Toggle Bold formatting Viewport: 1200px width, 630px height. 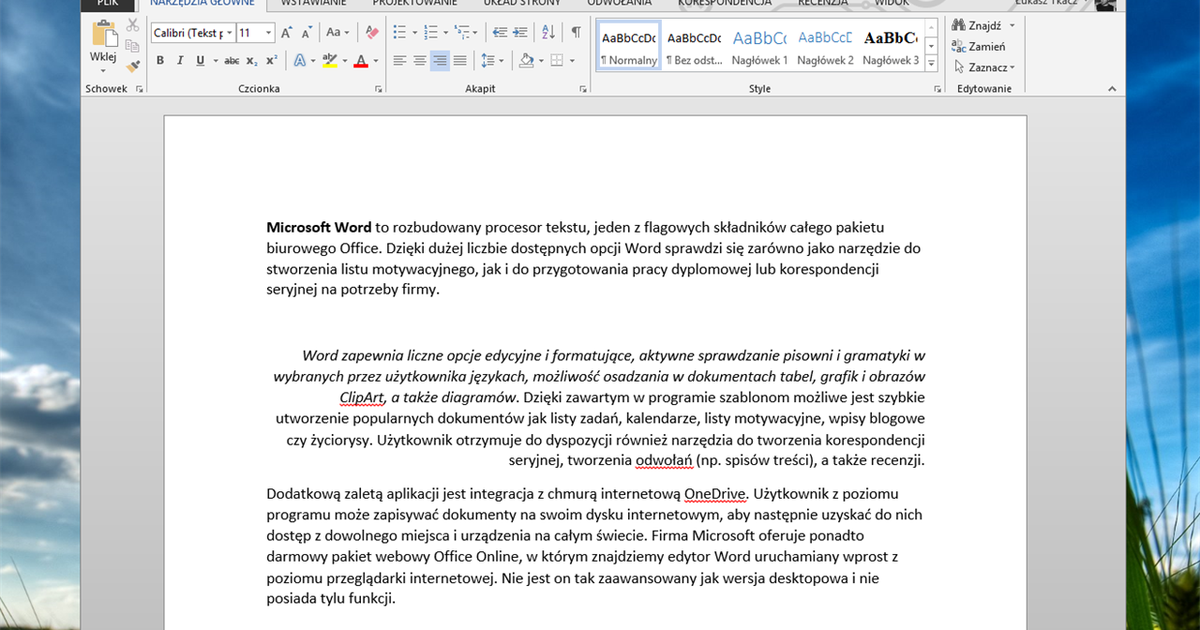coord(161,60)
